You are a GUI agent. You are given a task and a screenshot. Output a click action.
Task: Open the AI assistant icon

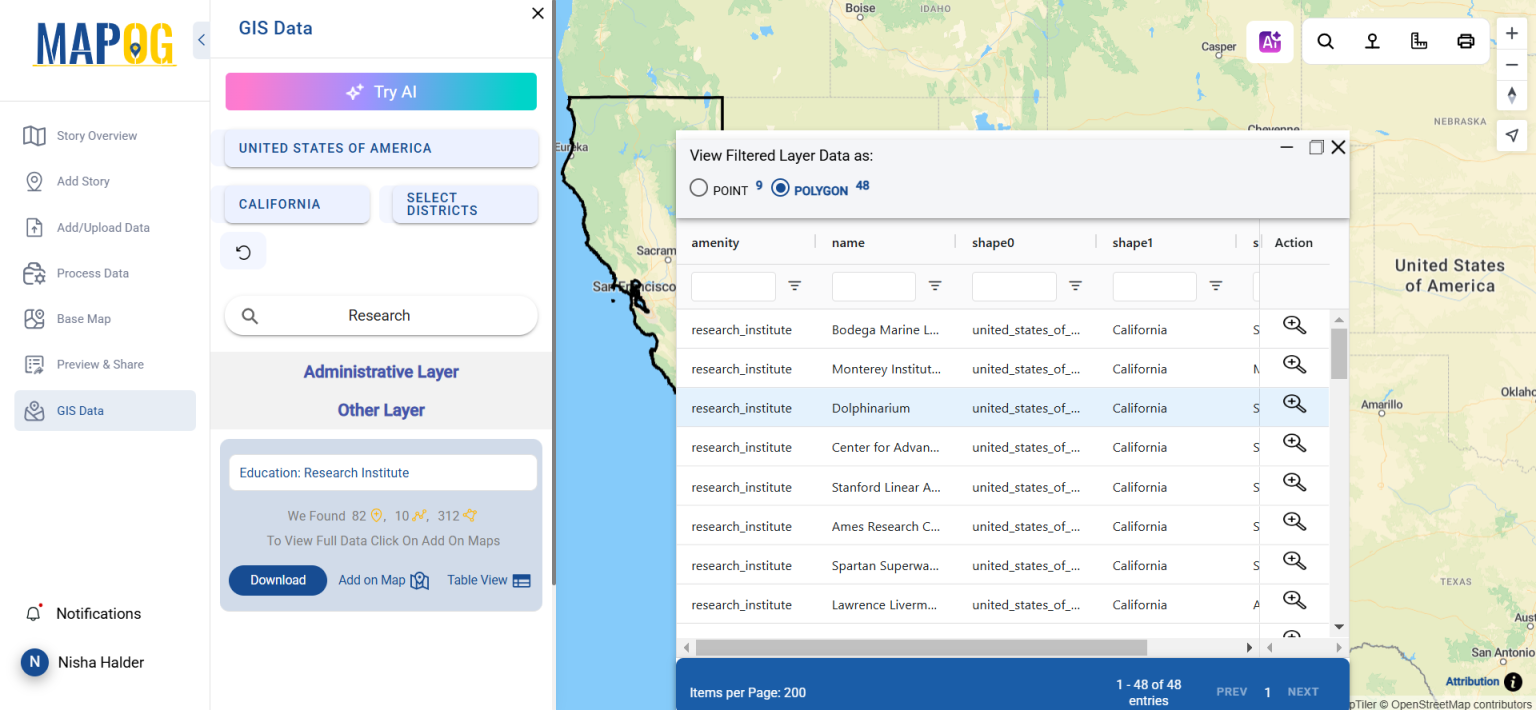[x=1269, y=41]
